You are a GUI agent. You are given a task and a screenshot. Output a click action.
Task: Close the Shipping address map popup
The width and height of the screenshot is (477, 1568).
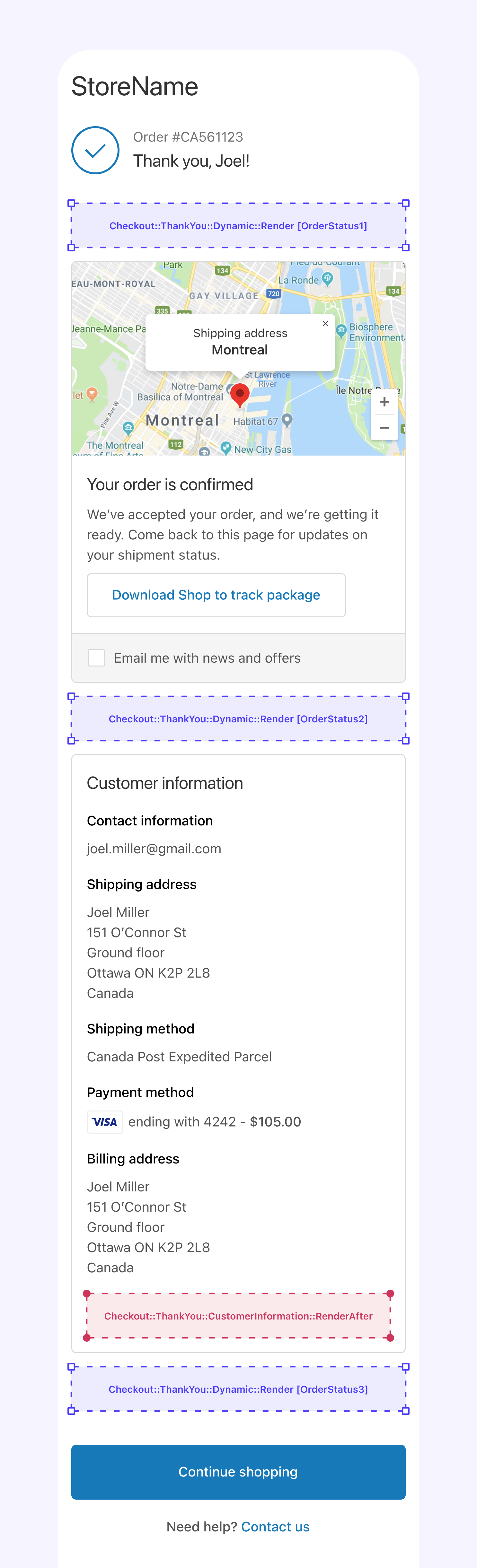[x=325, y=324]
